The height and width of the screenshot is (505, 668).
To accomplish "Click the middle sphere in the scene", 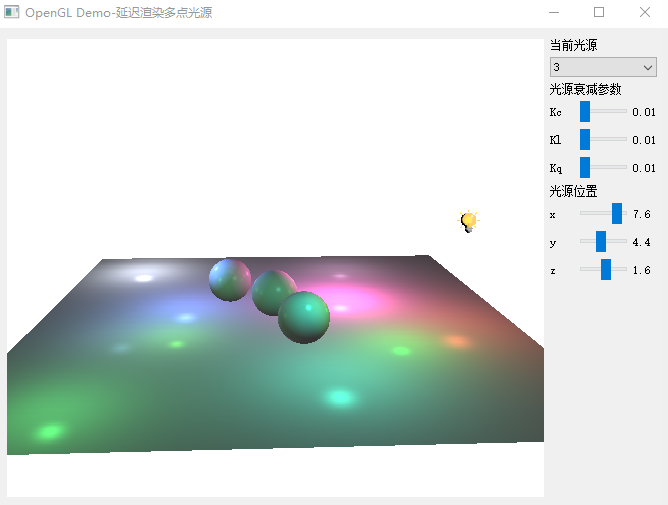I will [271, 291].
